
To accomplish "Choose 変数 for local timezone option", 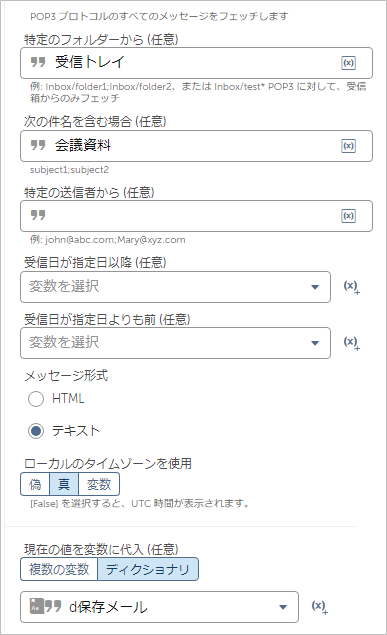I will click(x=99, y=484).
